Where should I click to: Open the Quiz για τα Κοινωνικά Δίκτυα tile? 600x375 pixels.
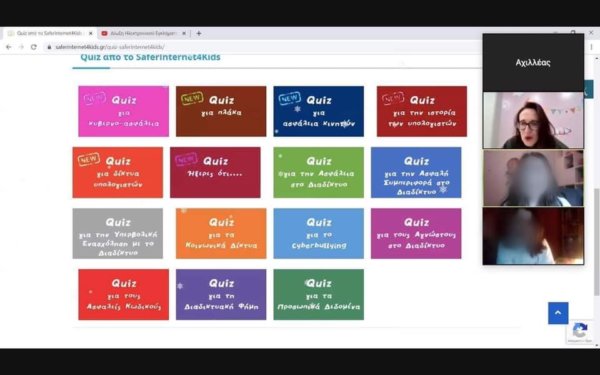click(x=221, y=233)
